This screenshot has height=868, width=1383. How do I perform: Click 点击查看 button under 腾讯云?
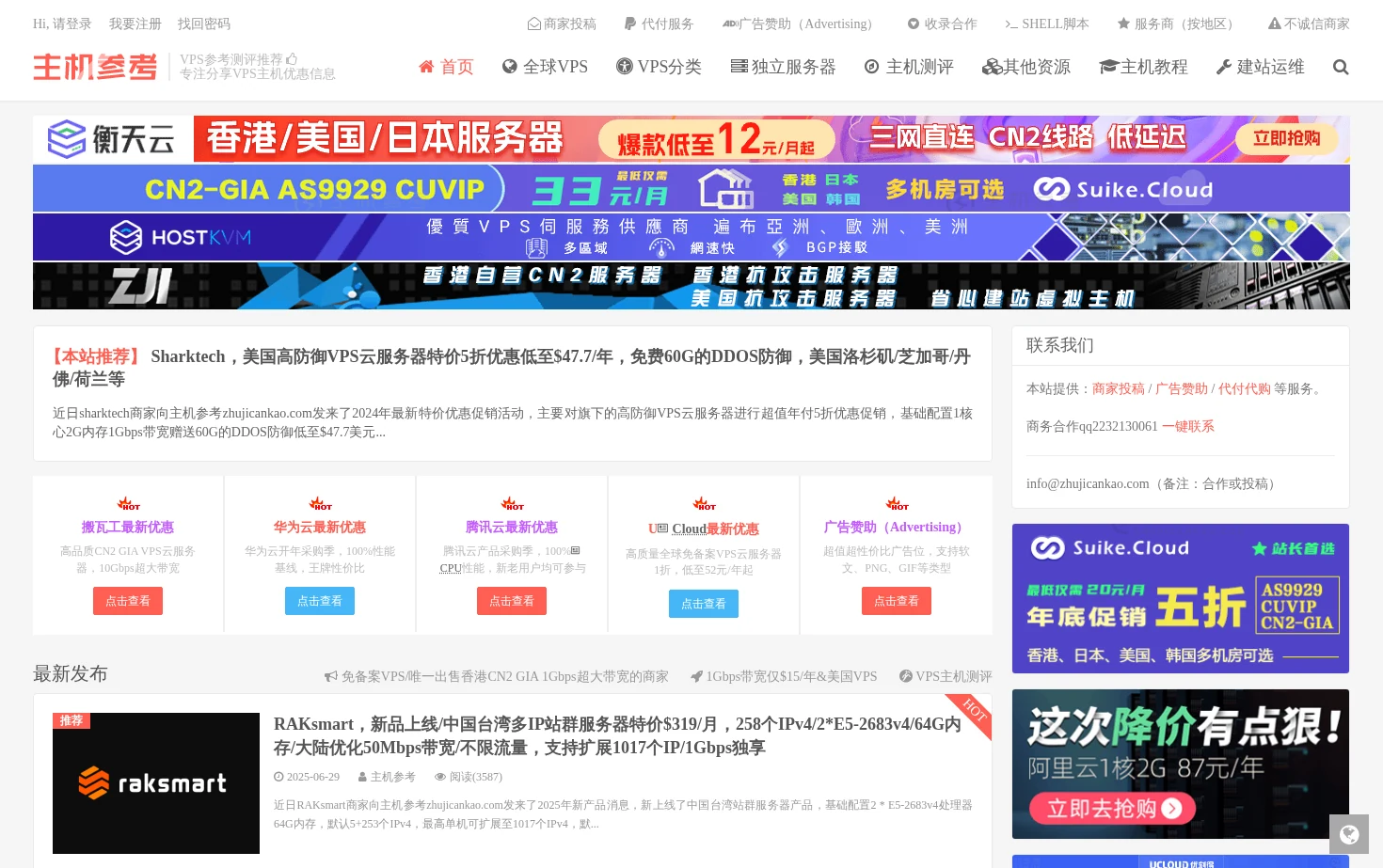512,601
